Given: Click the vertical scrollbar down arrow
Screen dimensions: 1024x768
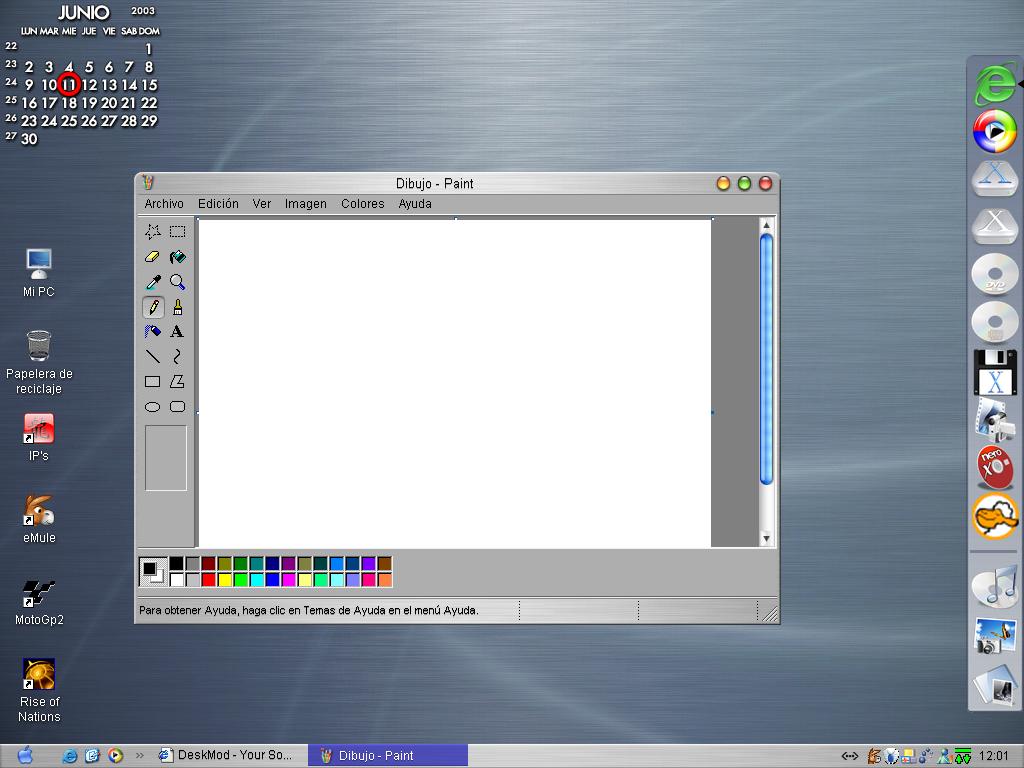Looking at the screenshot, I should click(x=767, y=539).
